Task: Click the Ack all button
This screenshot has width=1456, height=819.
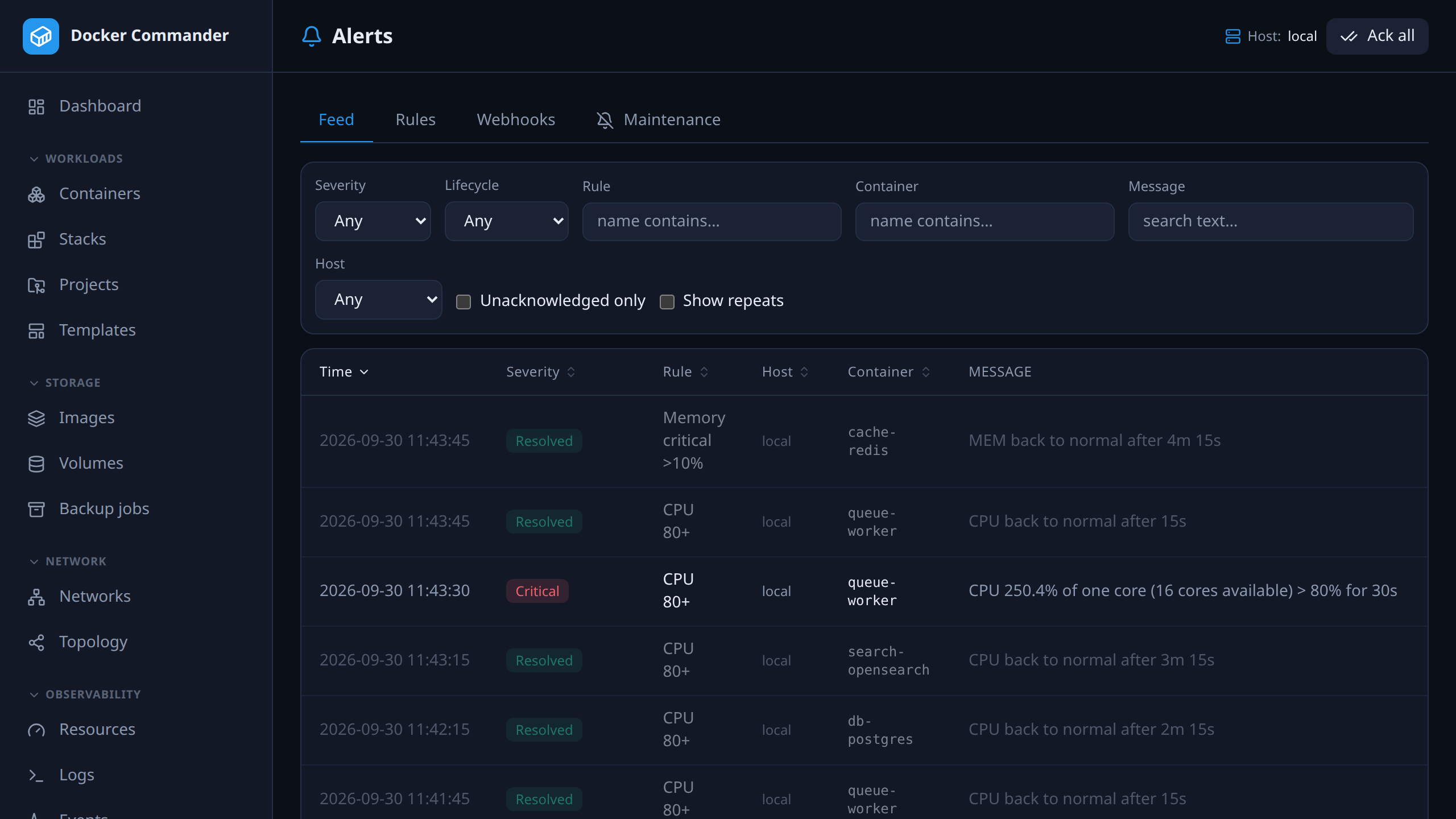Action: click(x=1378, y=36)
